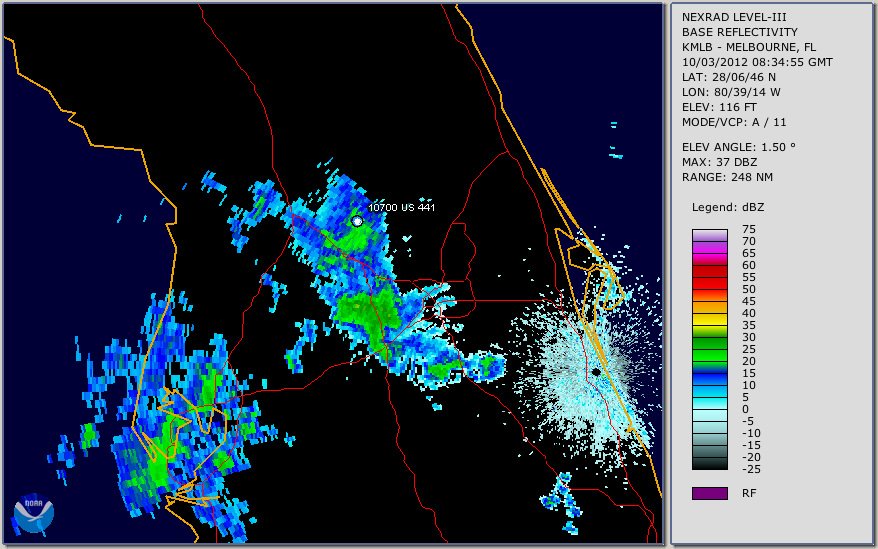Select the NEXRAD LEVEL-III title text
This screenshot has width=878, height=549.
(x=734, y=17)
